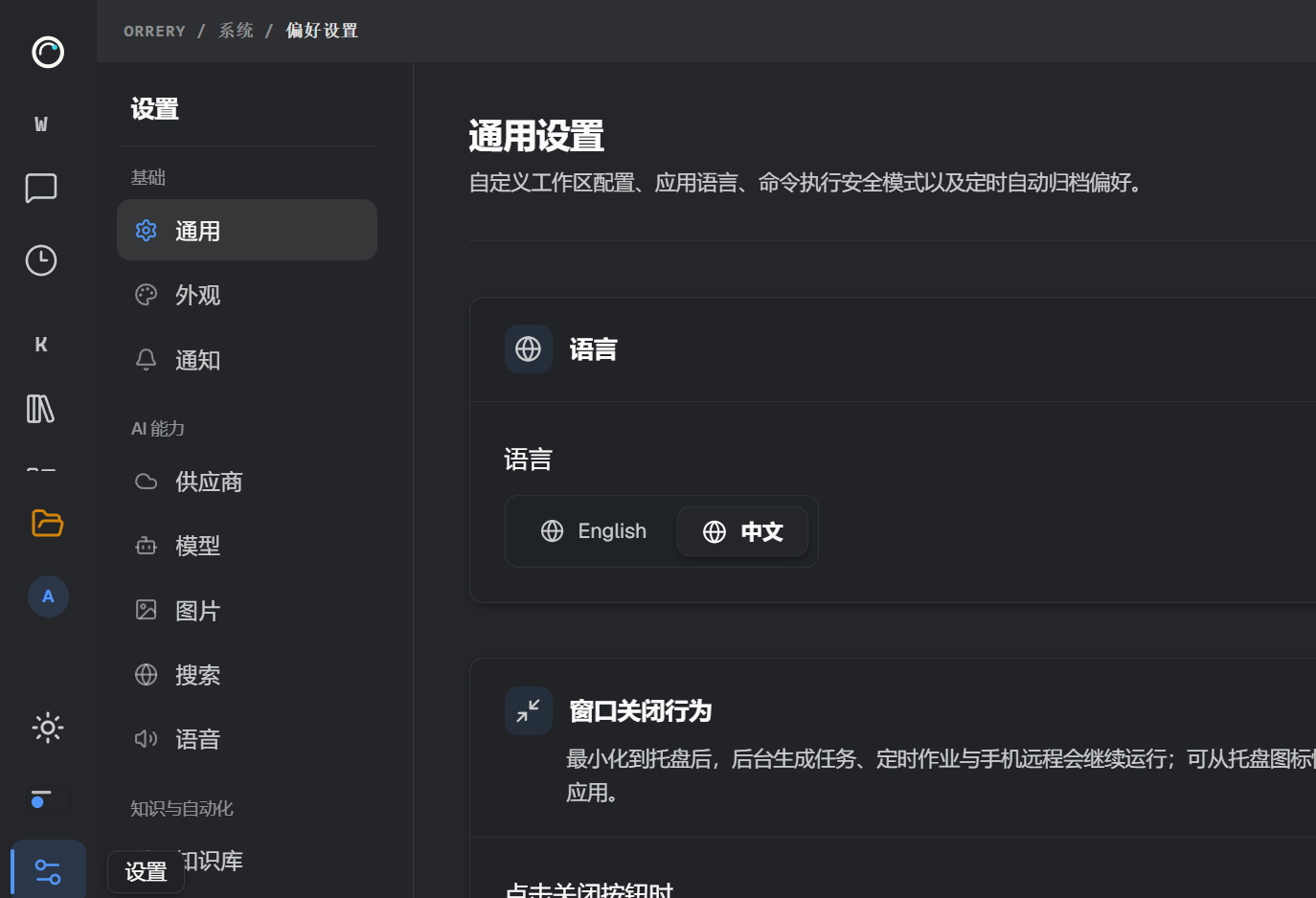Click the K letter in left rail
1316x898 pixels.
coord(41,344)
